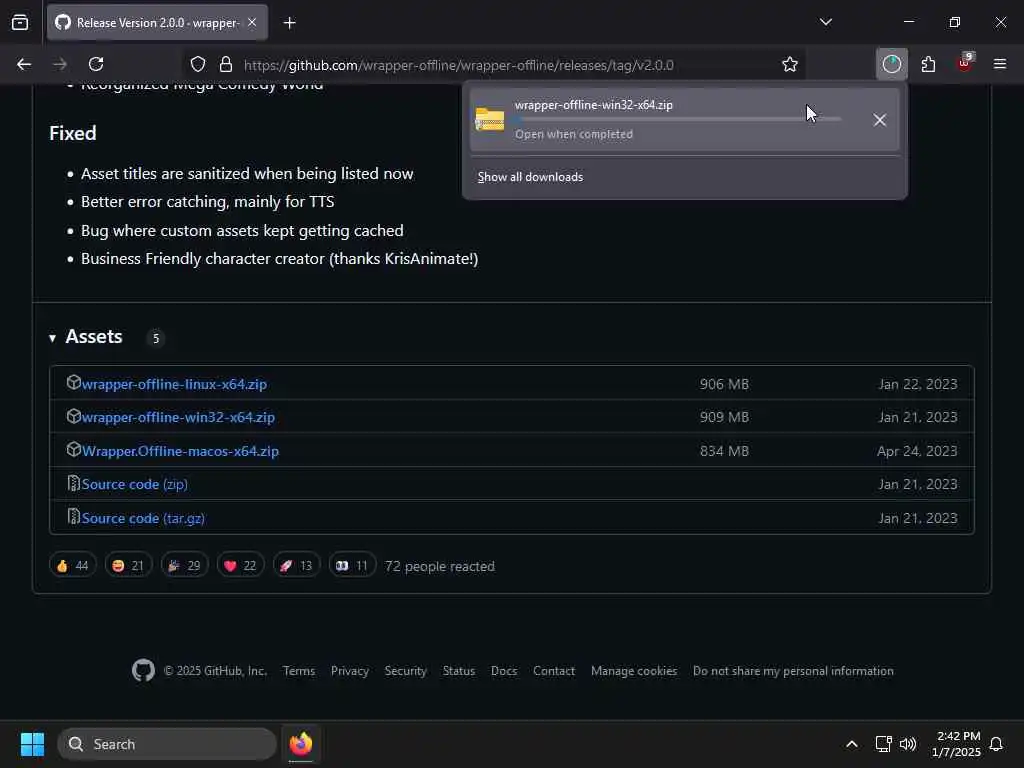The height and width of the screenshot is (768, 1024).
Task: Toggle the downloads panel button
Action: 891,64
